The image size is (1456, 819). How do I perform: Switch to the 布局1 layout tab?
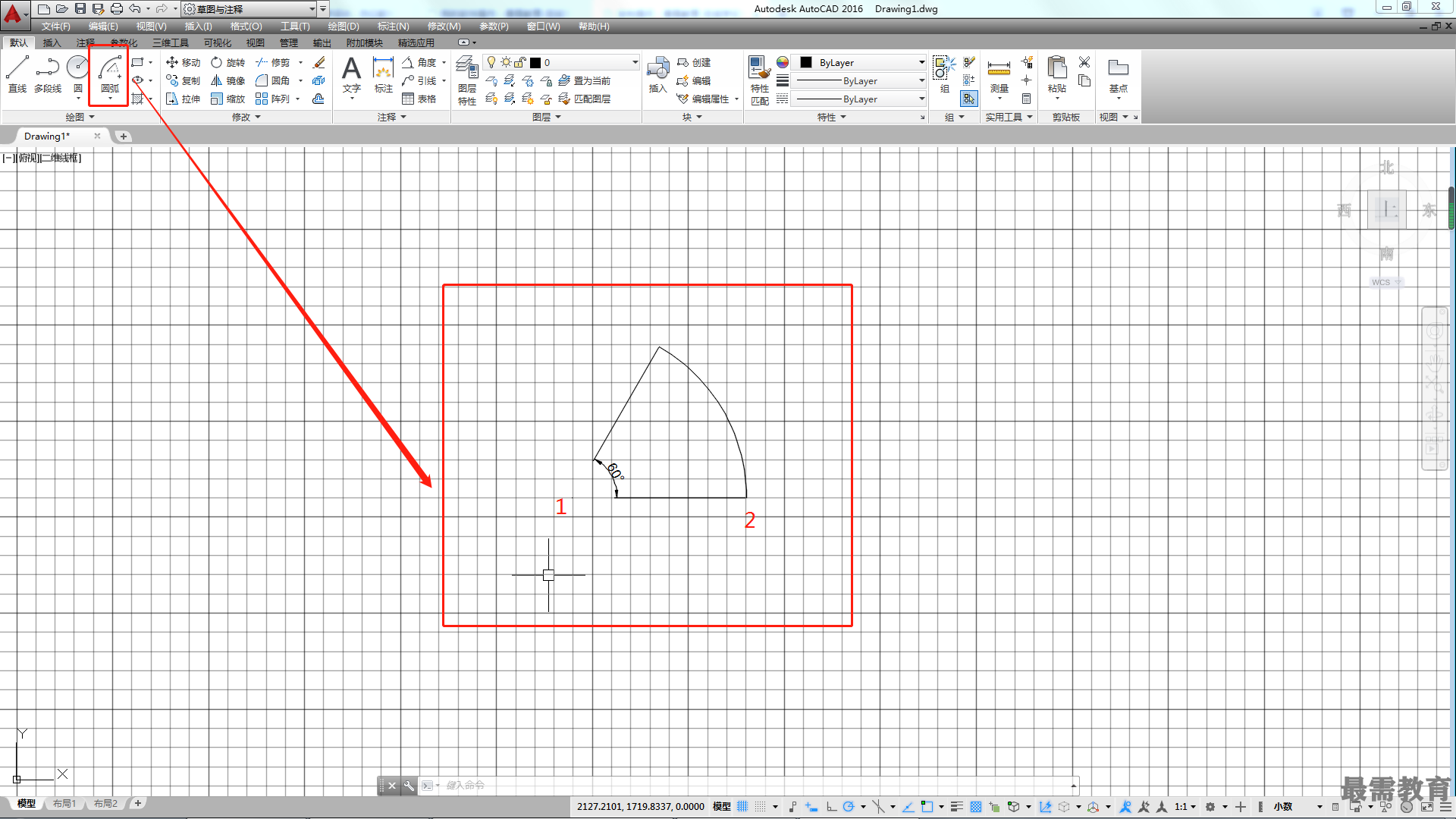[64, 803]
